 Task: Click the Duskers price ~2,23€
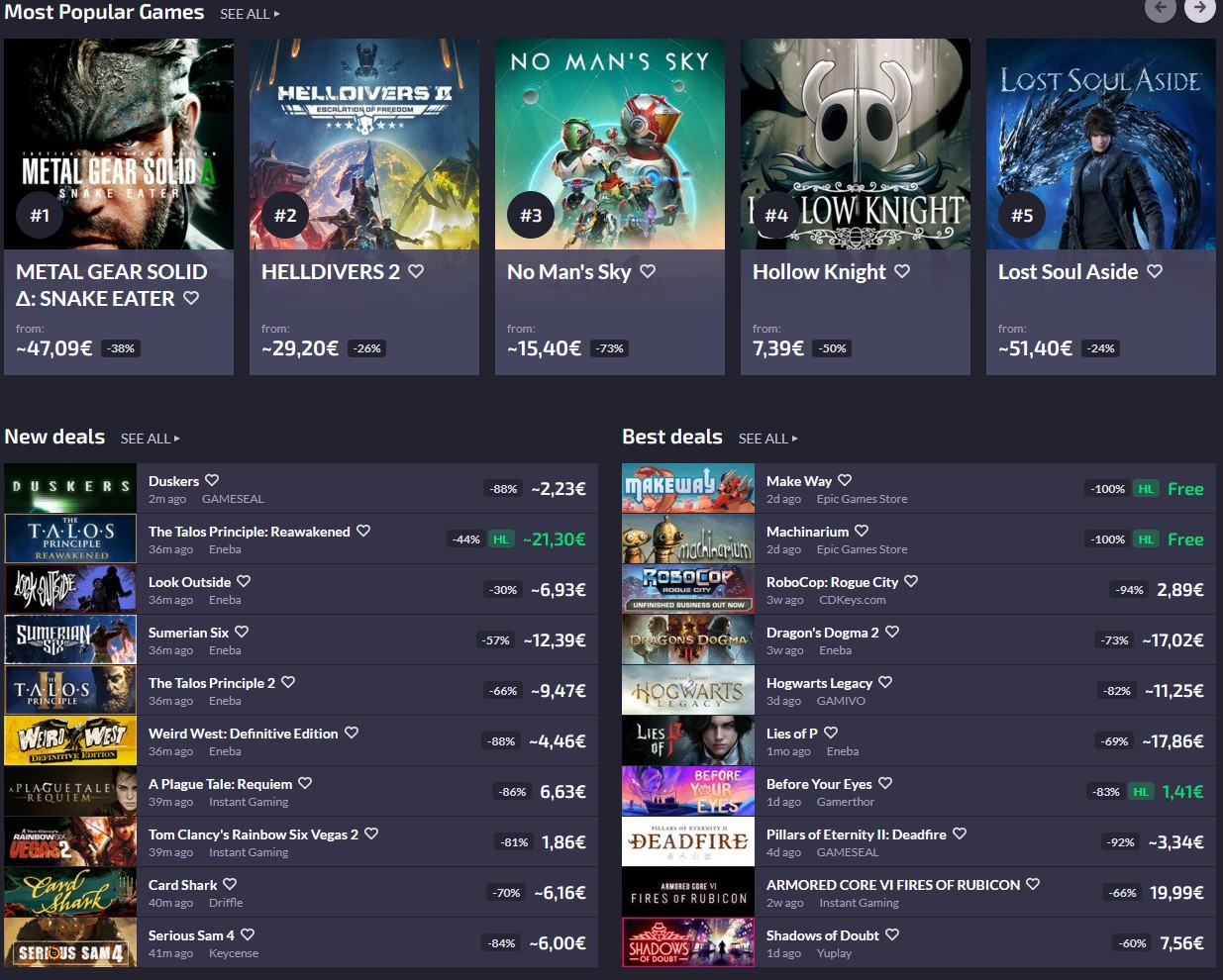559,489
